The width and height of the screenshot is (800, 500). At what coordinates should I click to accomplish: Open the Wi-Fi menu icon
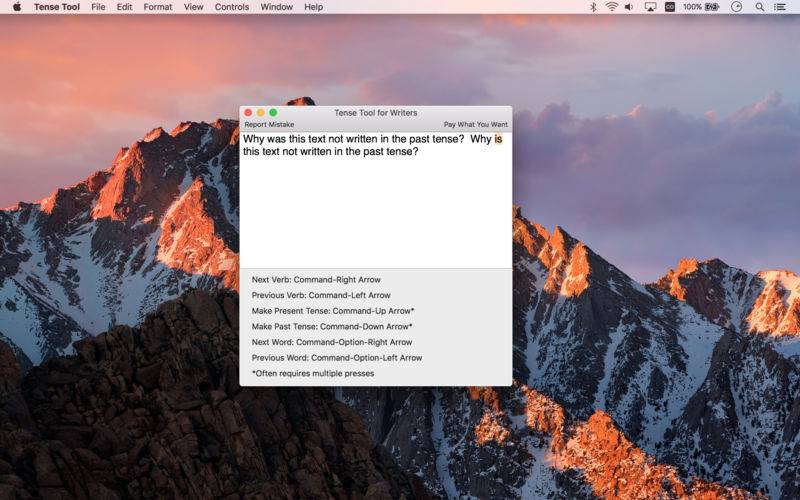point(611,7)
